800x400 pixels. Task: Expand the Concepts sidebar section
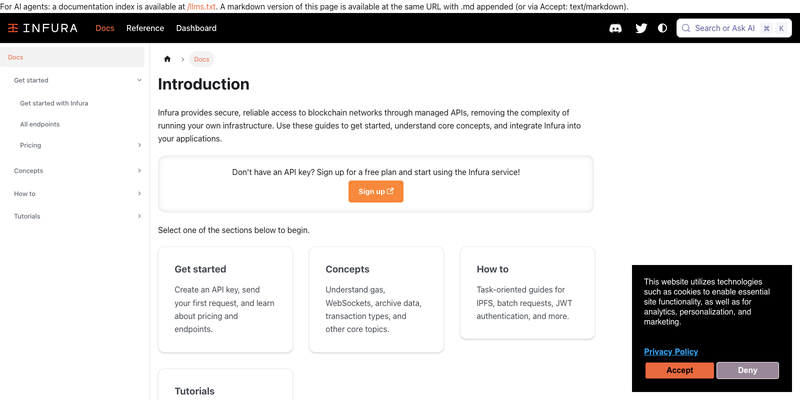(x=139, y=170)
